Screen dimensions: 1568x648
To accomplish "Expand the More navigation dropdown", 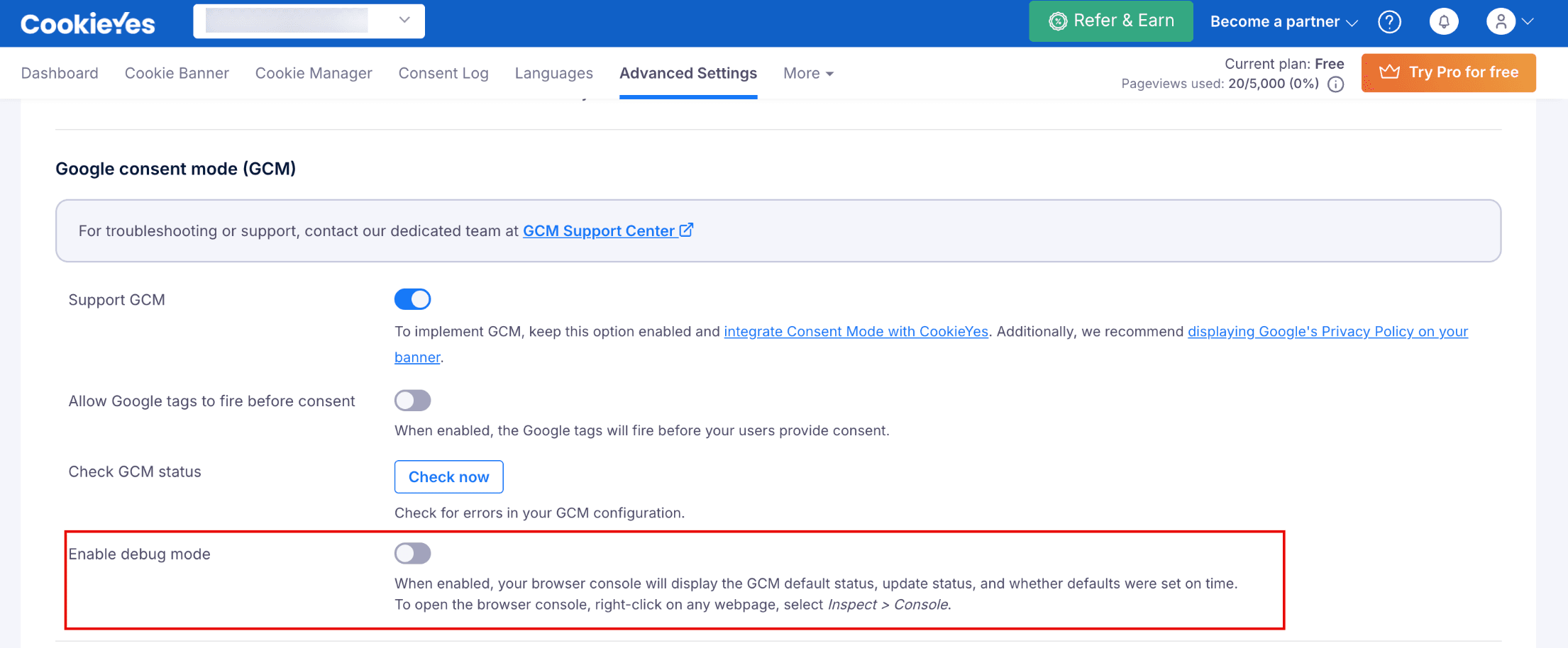I will tap(808, 73).
